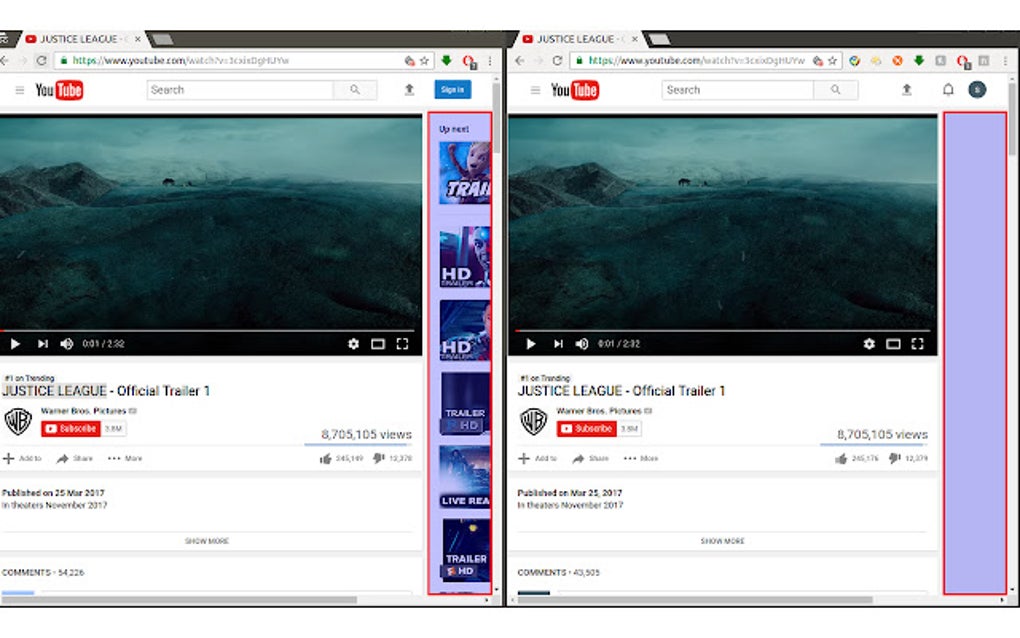
Task: Click the video progress bar in left player
Action: point(208,331)
